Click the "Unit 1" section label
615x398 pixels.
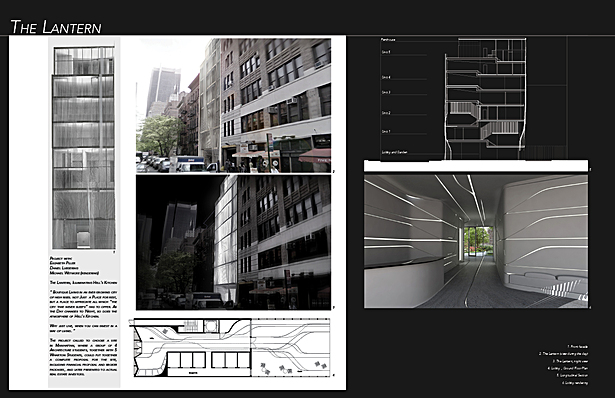(386, 131)
